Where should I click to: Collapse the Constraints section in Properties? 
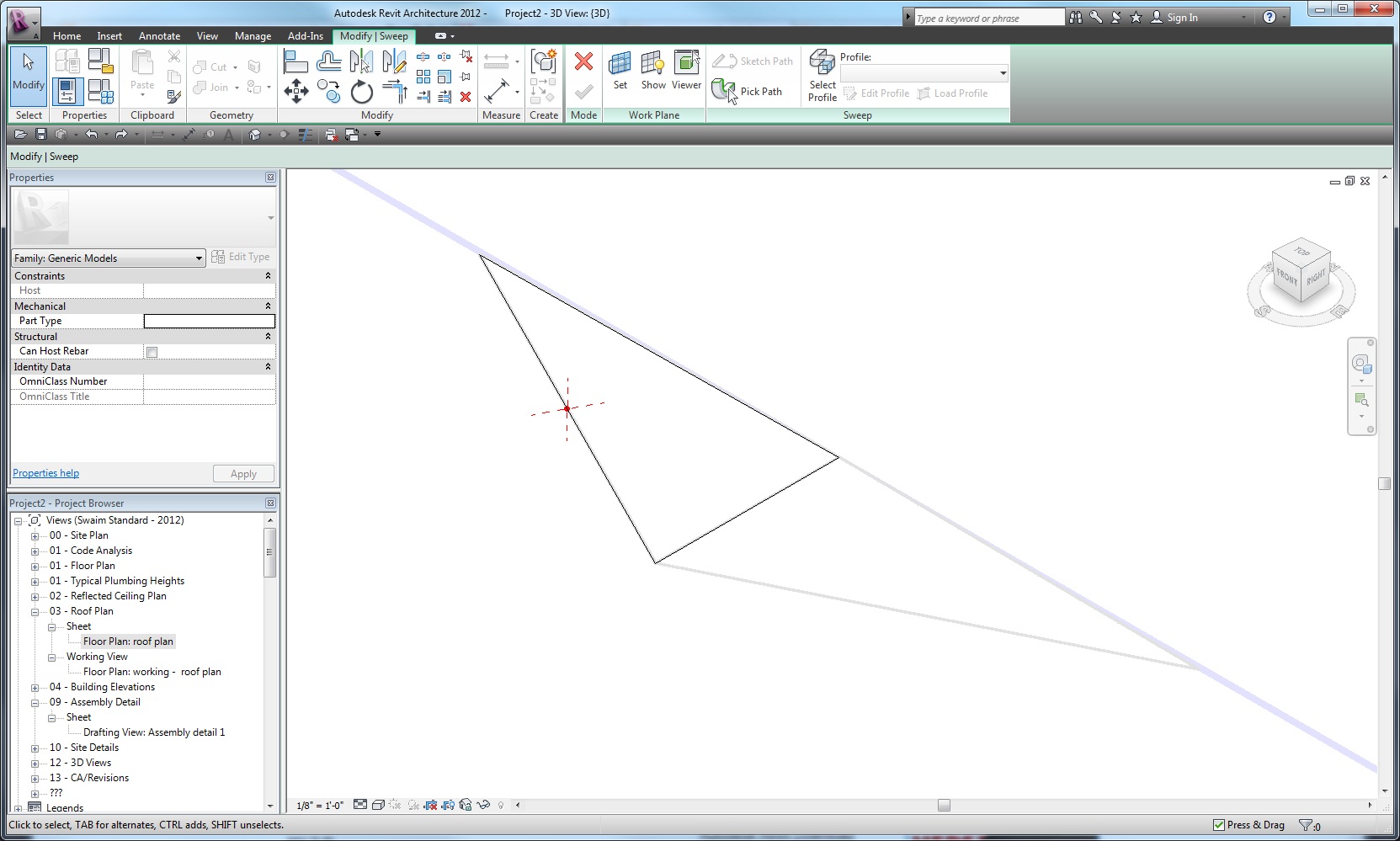[269, 276]
